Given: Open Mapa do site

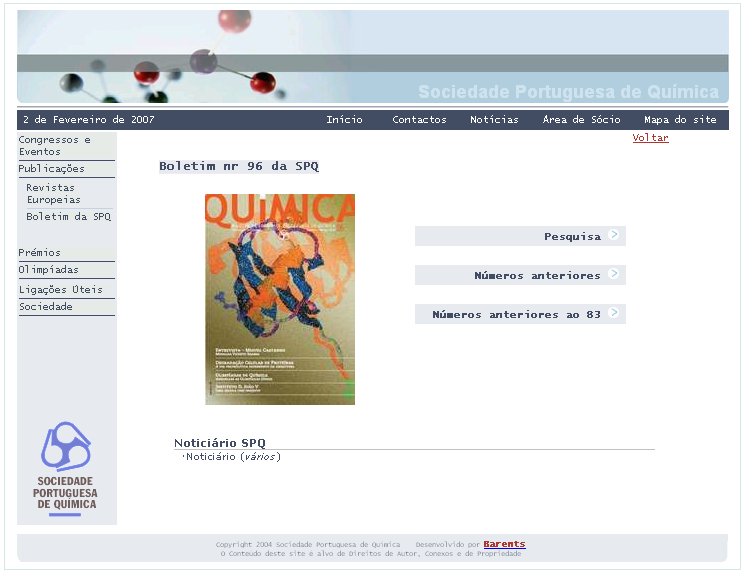Looking at the screenshot, I should tap(680, 120).
